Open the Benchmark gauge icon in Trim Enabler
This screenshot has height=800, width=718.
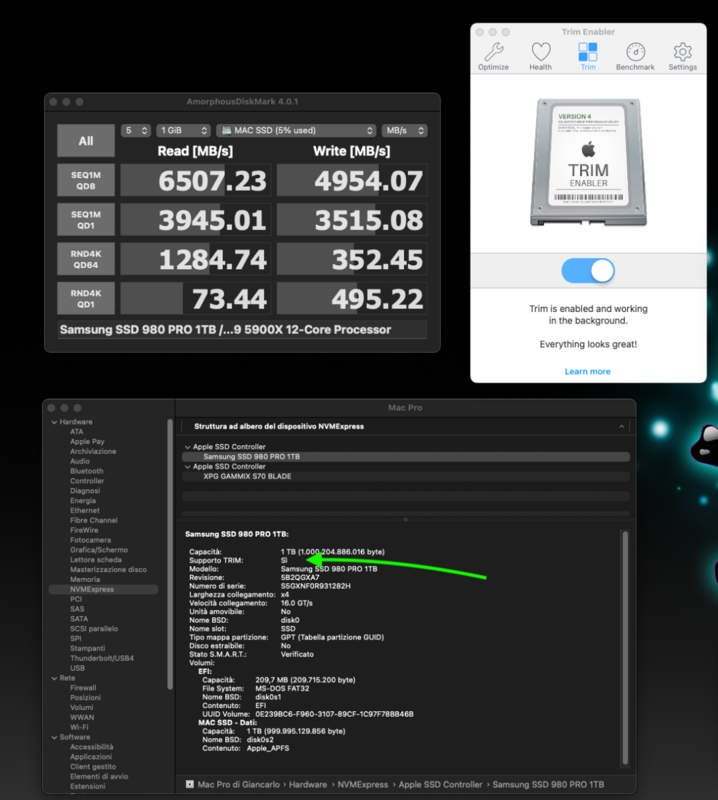[635, 52]
